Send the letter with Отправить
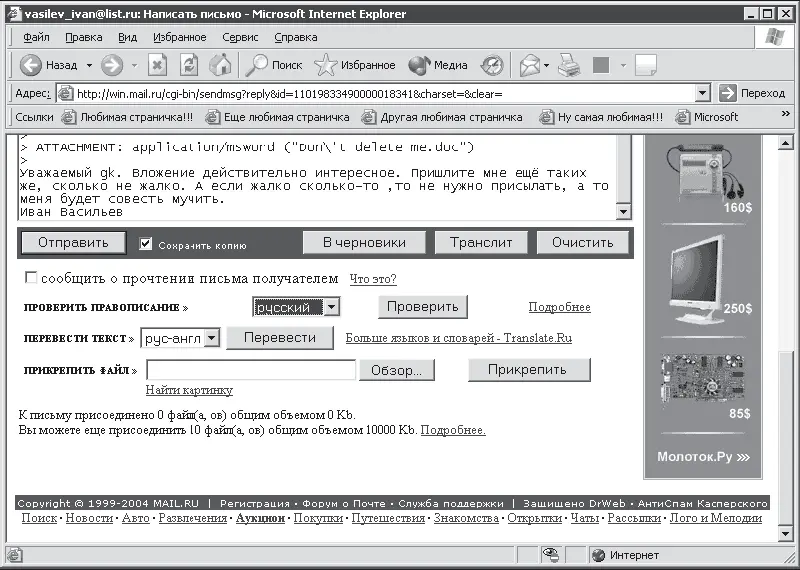800x570 pixels. pos(73,243)
